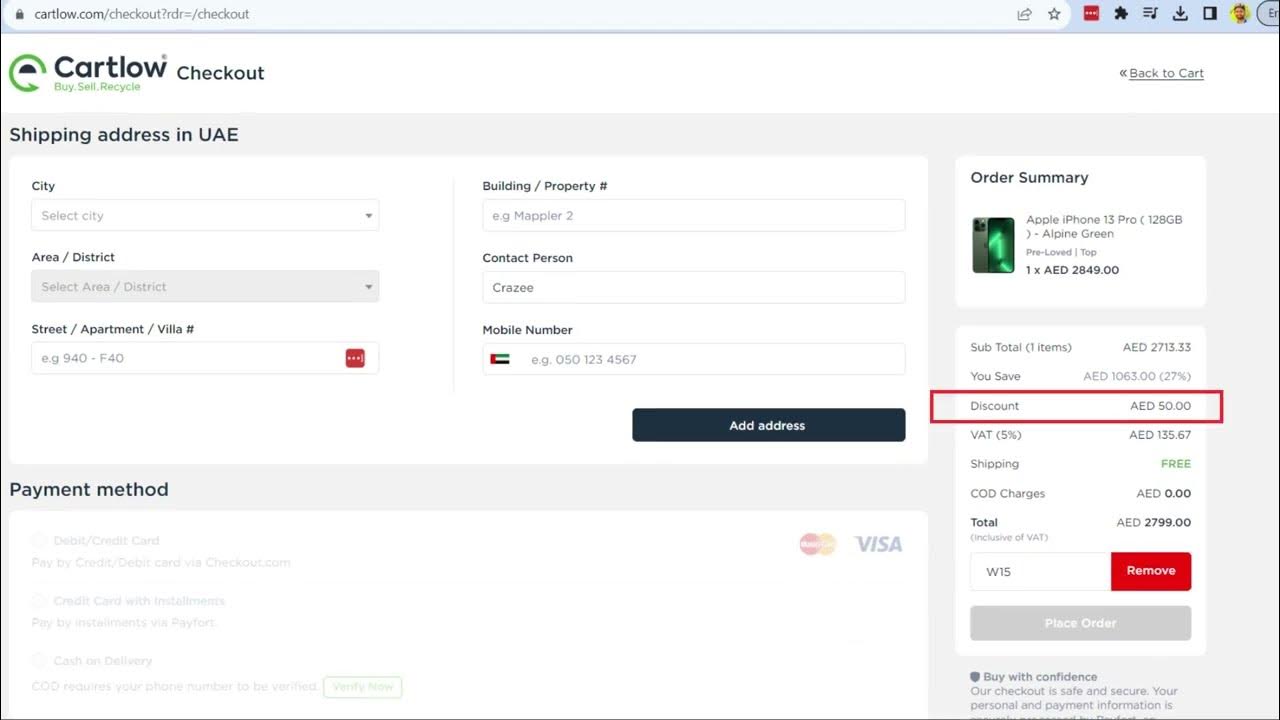Screen dimensions: 1280x720
Task: Click the Buy with confidence shield icon
Action: (x=975, y=677)
